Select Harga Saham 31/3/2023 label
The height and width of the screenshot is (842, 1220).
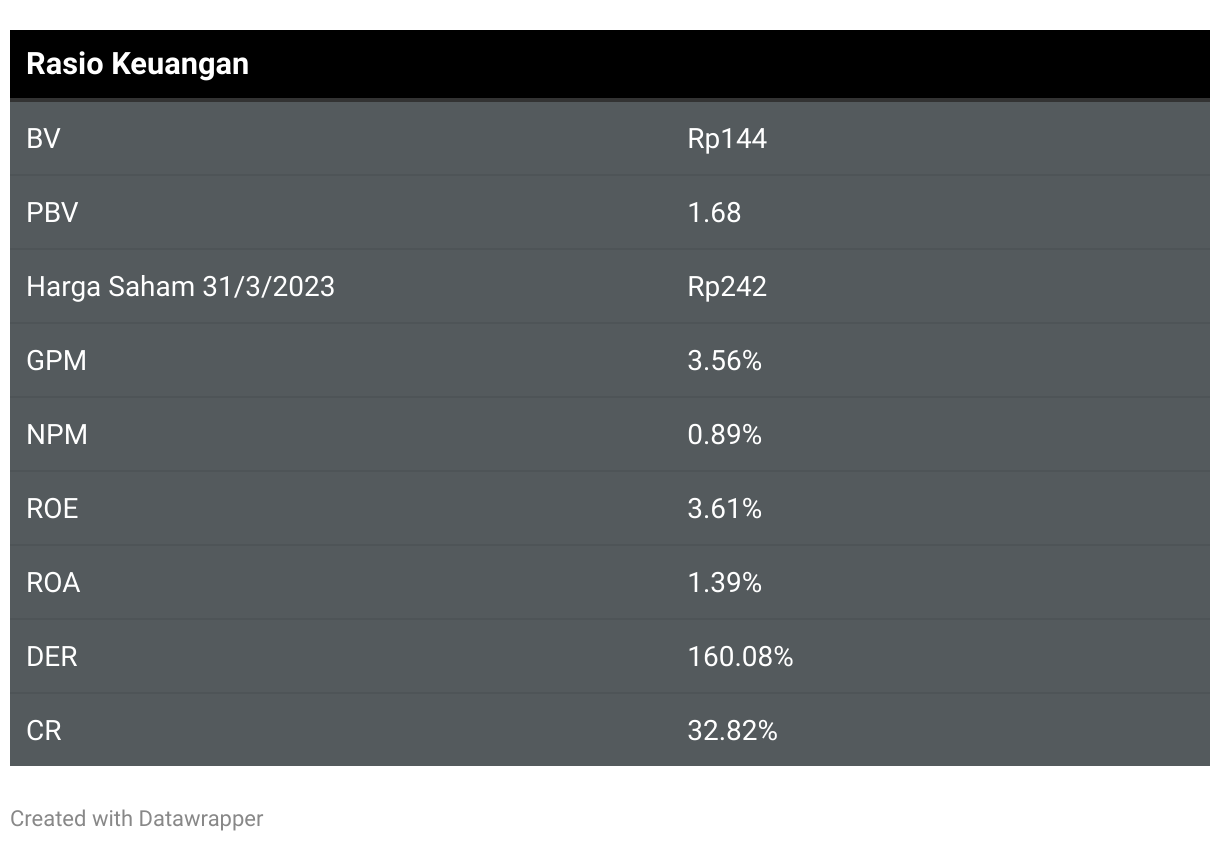click(180, 286)
